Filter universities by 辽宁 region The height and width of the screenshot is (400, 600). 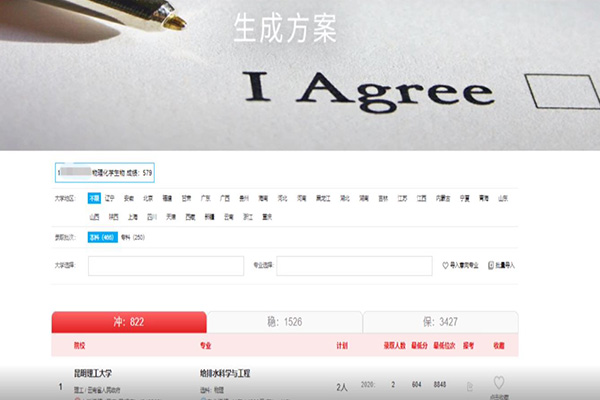[x=110, y=198]
